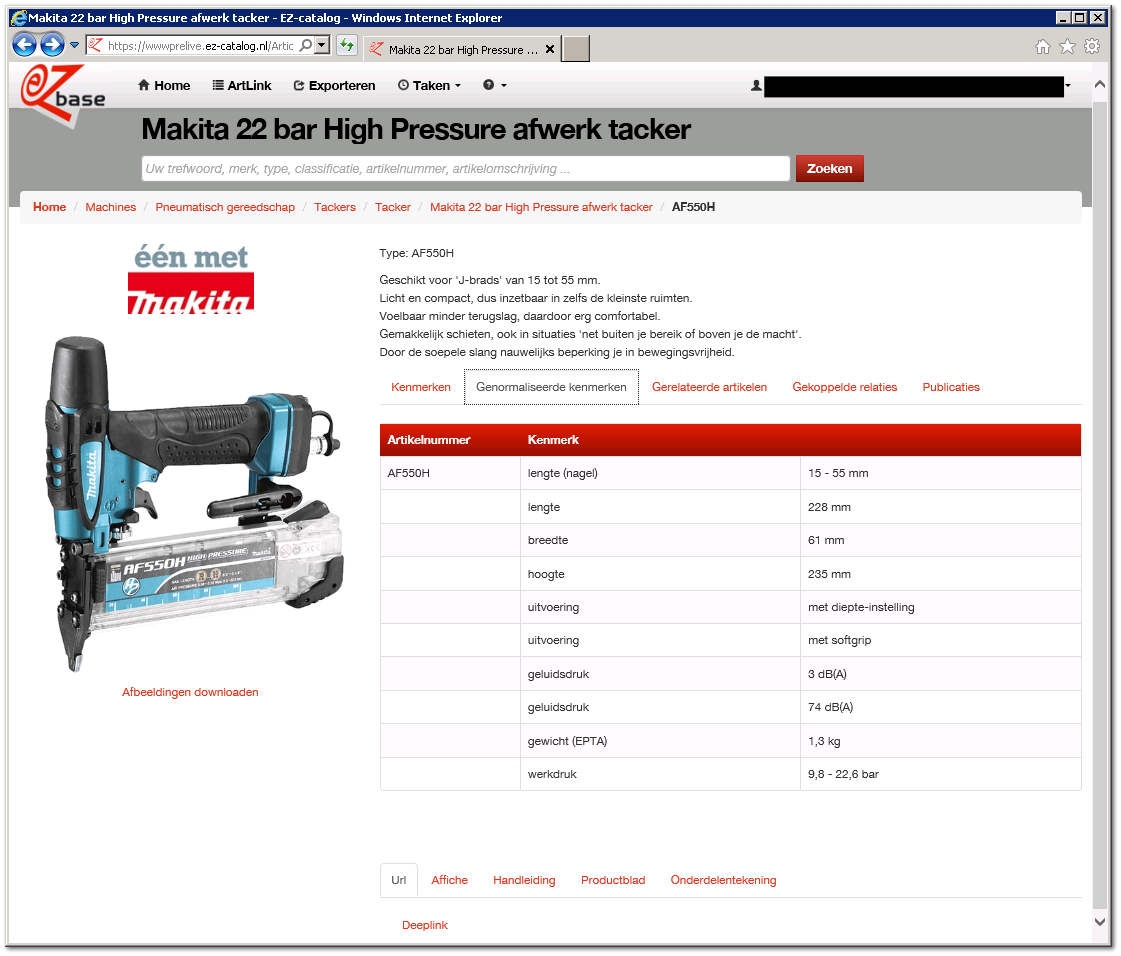
Task: Go forward with the browser forward arrow
Action: [x=52, y=45]
